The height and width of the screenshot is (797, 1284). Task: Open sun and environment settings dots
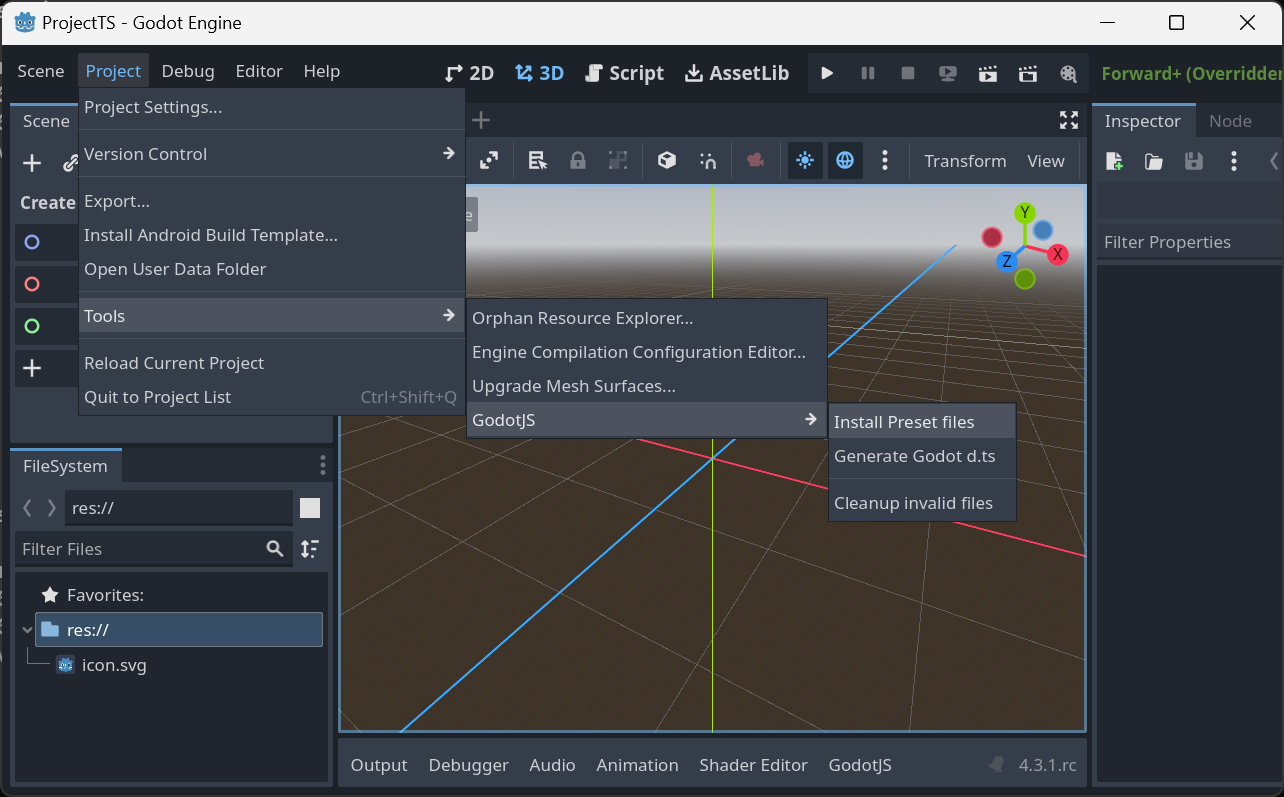click(x=885, y=160)
